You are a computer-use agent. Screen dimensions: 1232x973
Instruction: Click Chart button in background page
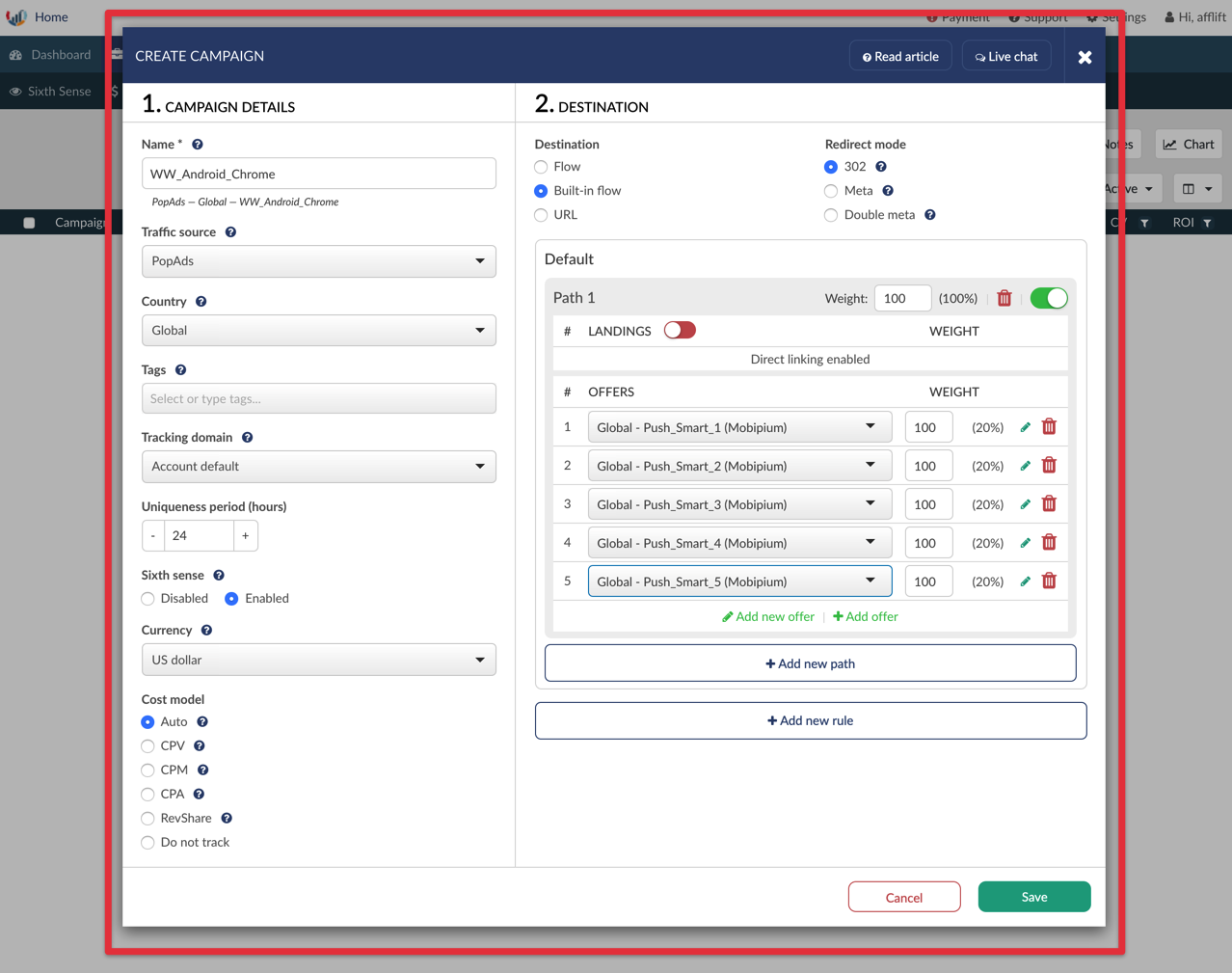click(1189, 145)
